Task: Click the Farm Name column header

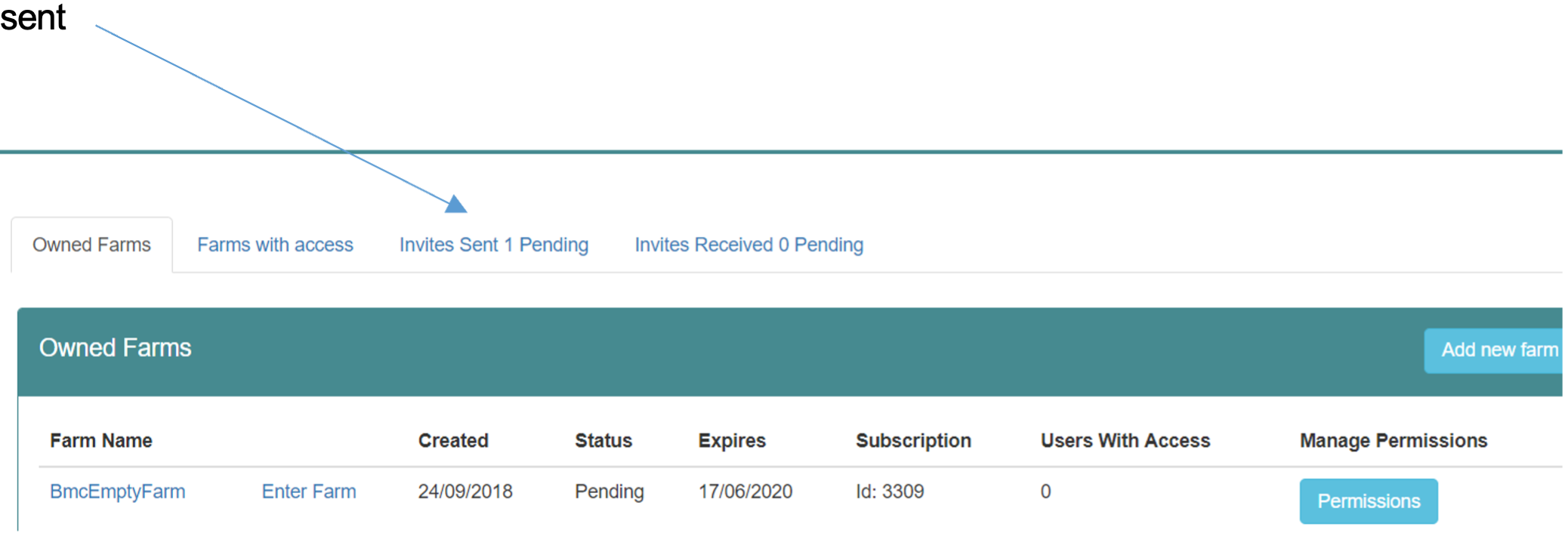Action: tap(101, 441)
